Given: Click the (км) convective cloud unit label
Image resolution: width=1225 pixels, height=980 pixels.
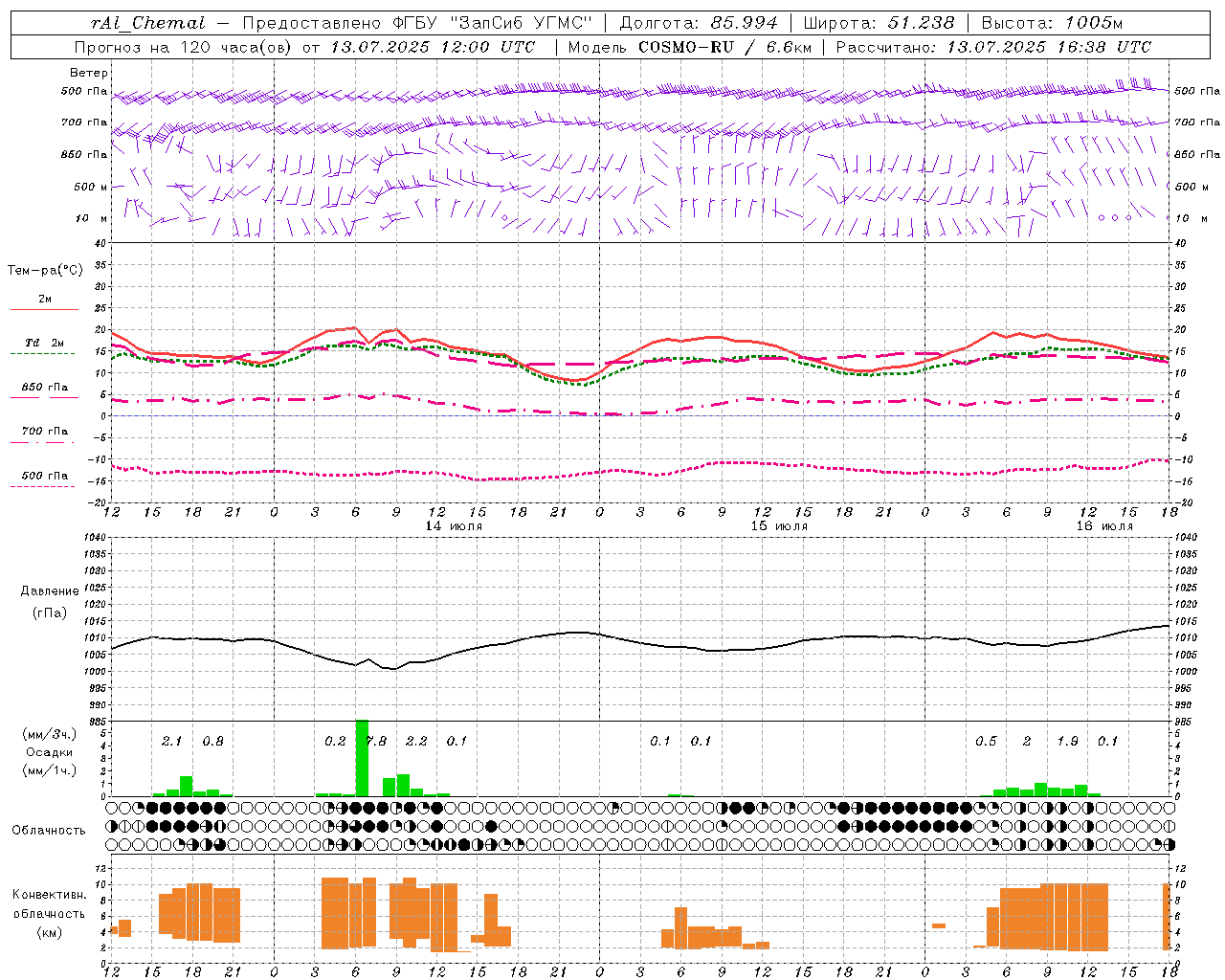Looking at the screenshot, I should [49, 932].
